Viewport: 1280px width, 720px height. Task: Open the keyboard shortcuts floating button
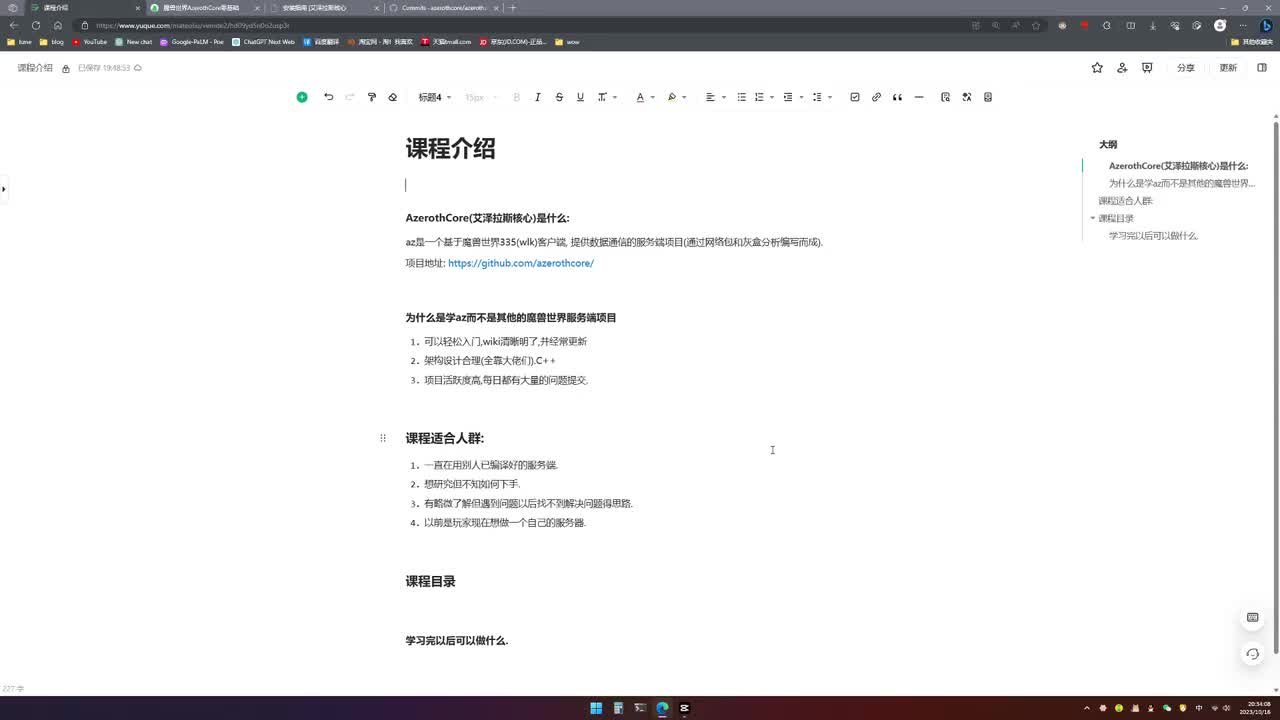(1252, 618)
